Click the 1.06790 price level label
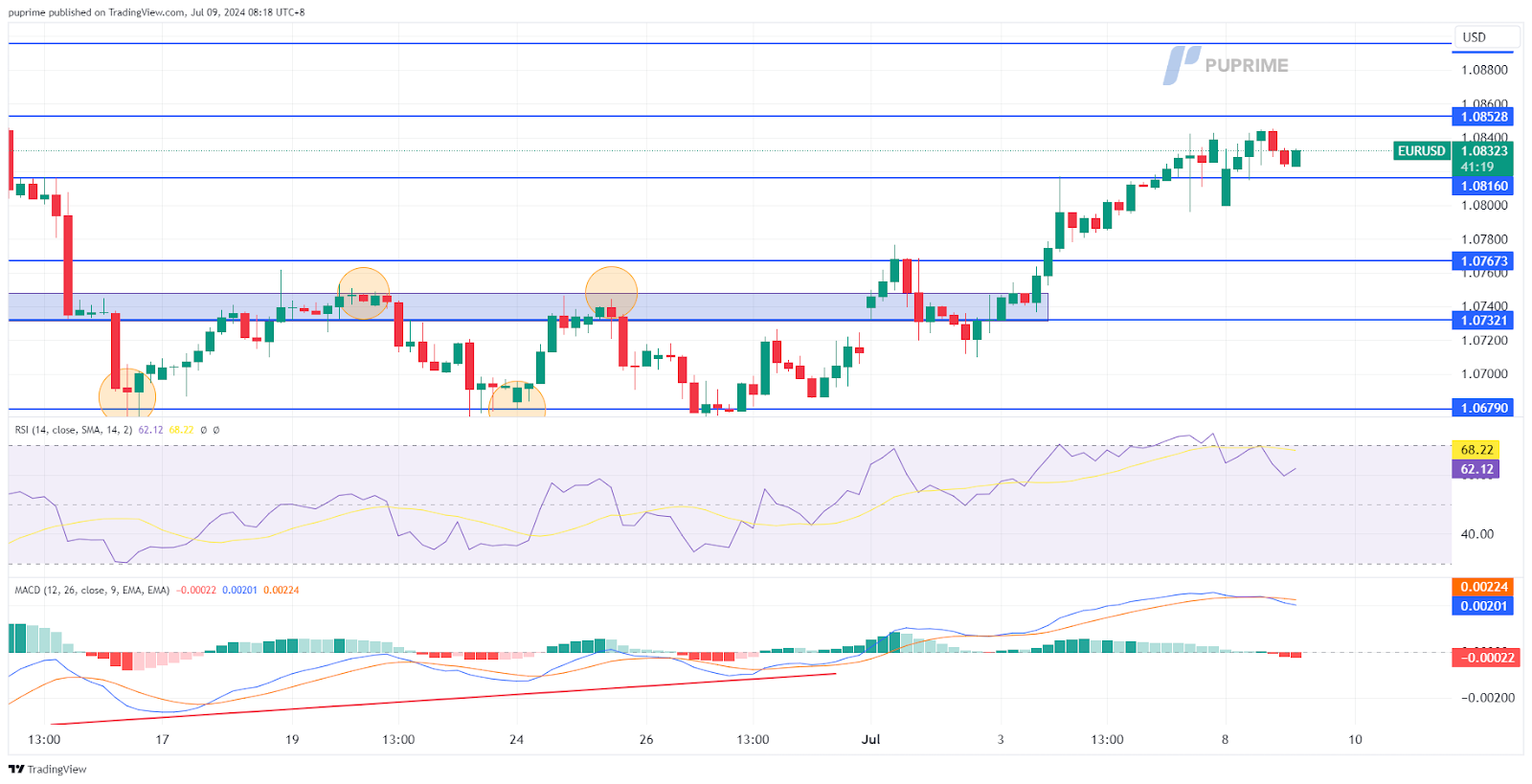 1484,408
